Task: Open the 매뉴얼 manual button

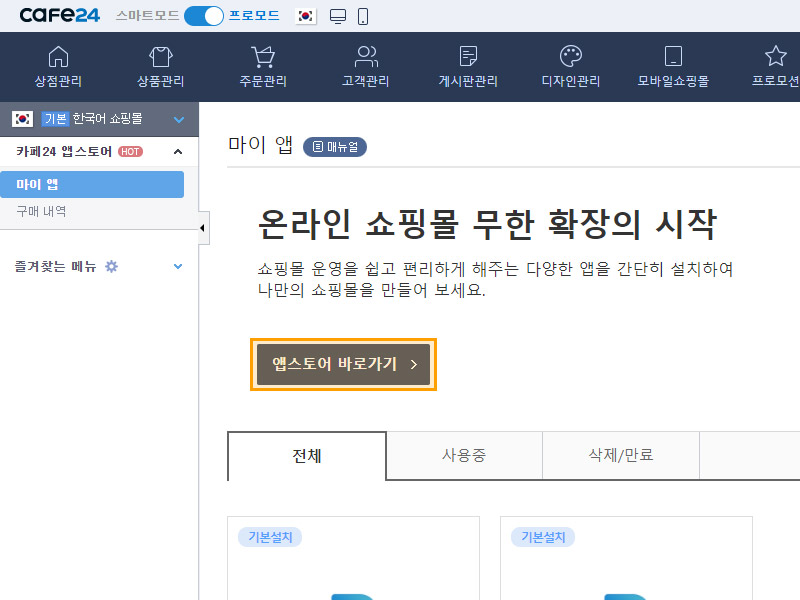Action: [335, 147]
